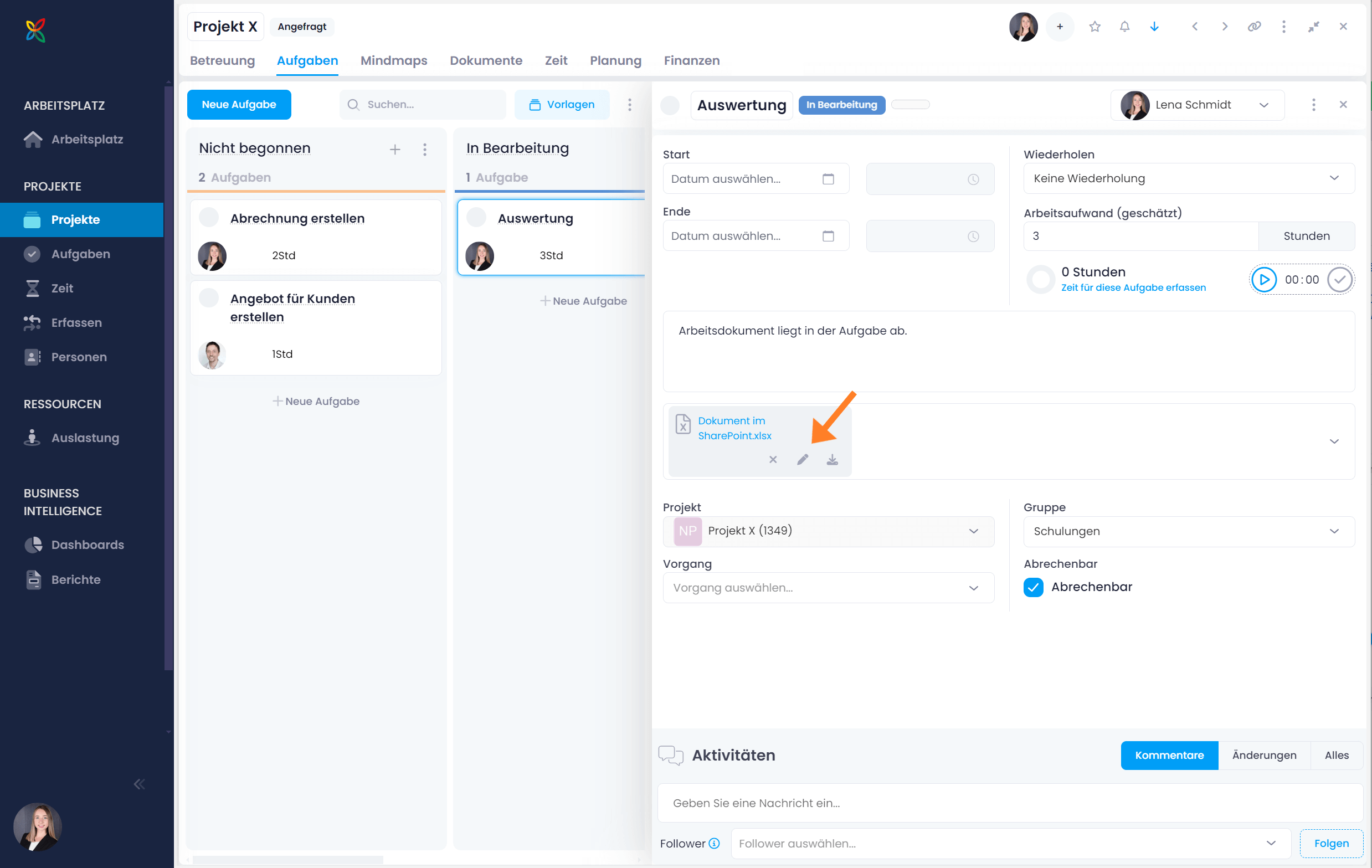Open Follower auswählen dropdown
Viewport: 1372px width, 868px height.
click(x=1010, y=844)
